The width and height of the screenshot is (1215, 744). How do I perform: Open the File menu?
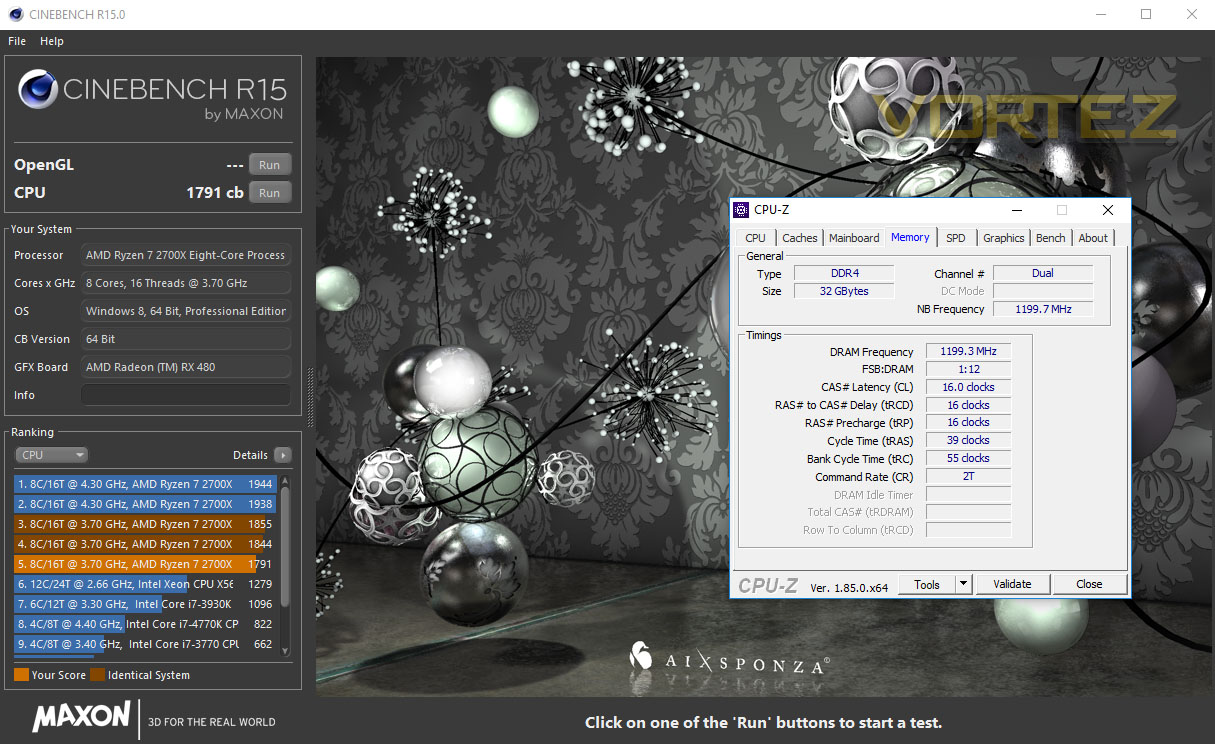coord(17,41)
